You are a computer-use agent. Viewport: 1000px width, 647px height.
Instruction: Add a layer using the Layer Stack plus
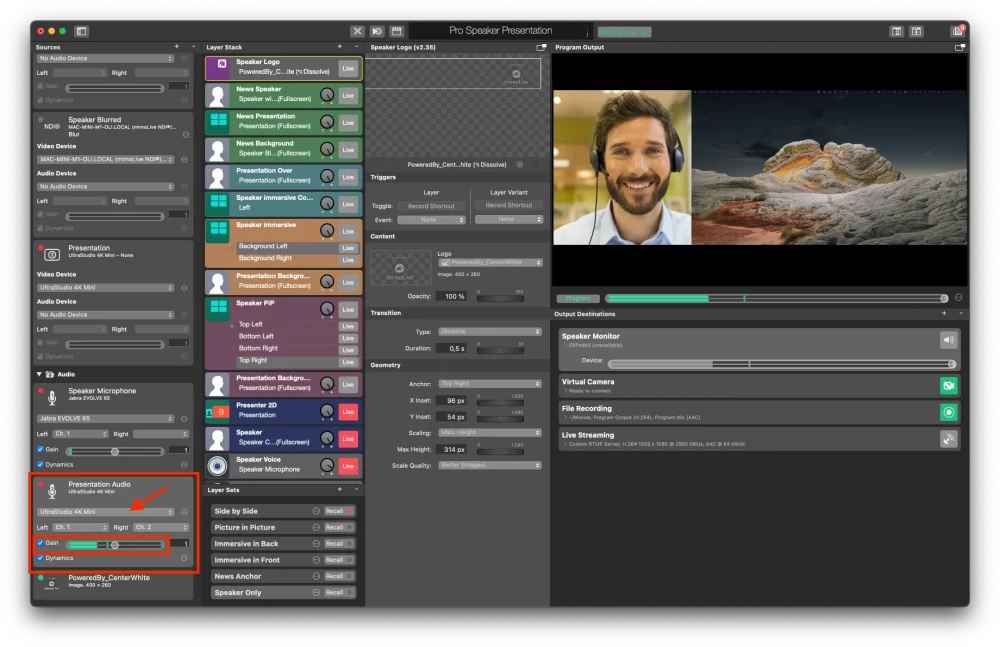[339, 47]
